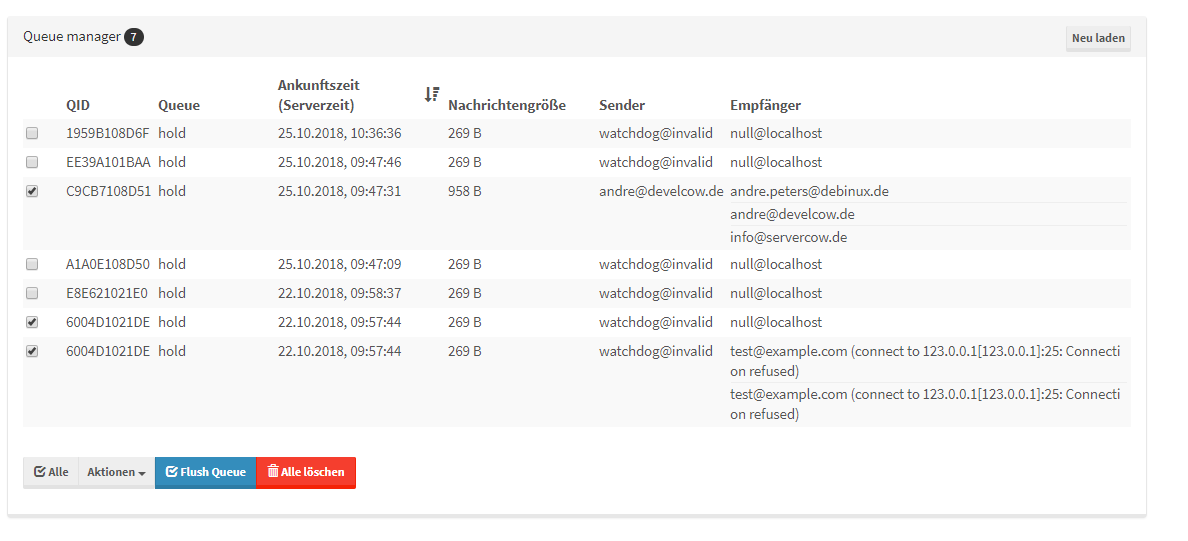This screenshot has height=541, width=1188.
Task: Sort by the Nachrichtengröße column header
Action: tap(507, 105)
